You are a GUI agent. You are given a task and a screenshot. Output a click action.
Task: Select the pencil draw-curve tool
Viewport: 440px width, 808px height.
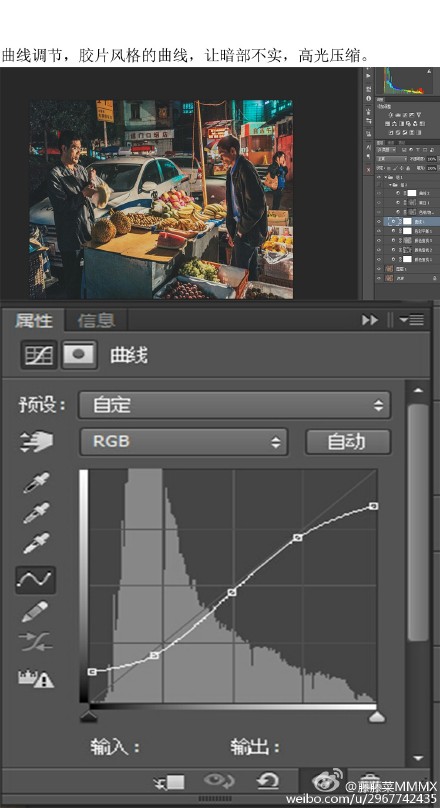click(x=35, y=612)
